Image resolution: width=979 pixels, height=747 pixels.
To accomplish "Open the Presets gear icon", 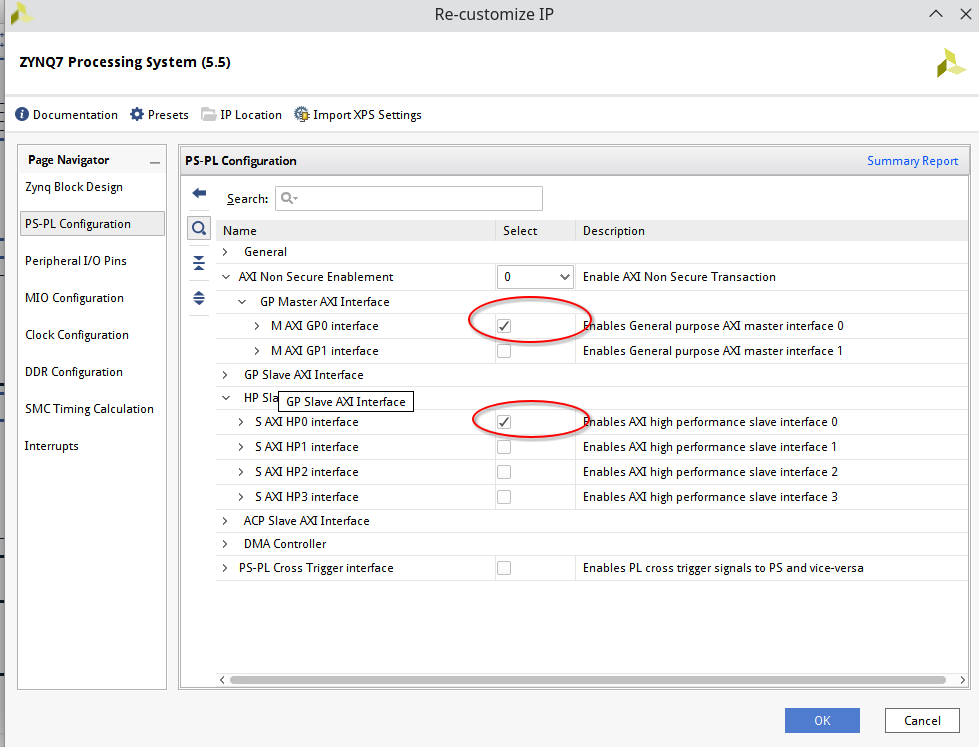I will pyautogui.click(x=137, y=114).
